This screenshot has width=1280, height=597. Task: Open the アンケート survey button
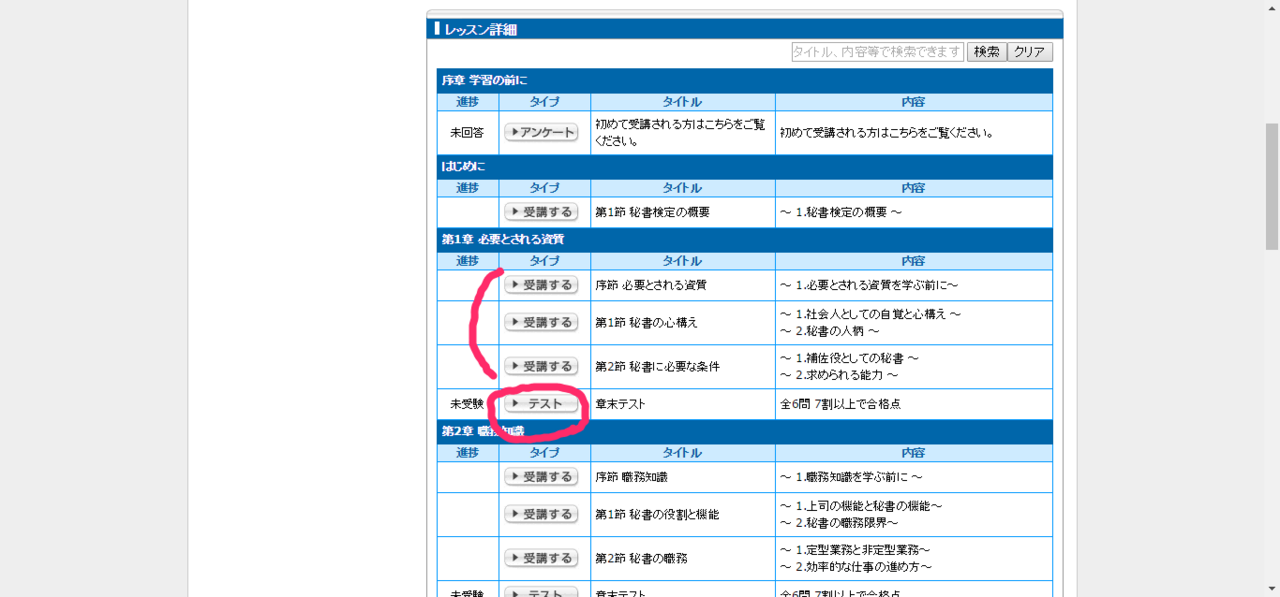click(x=541, y=132)
